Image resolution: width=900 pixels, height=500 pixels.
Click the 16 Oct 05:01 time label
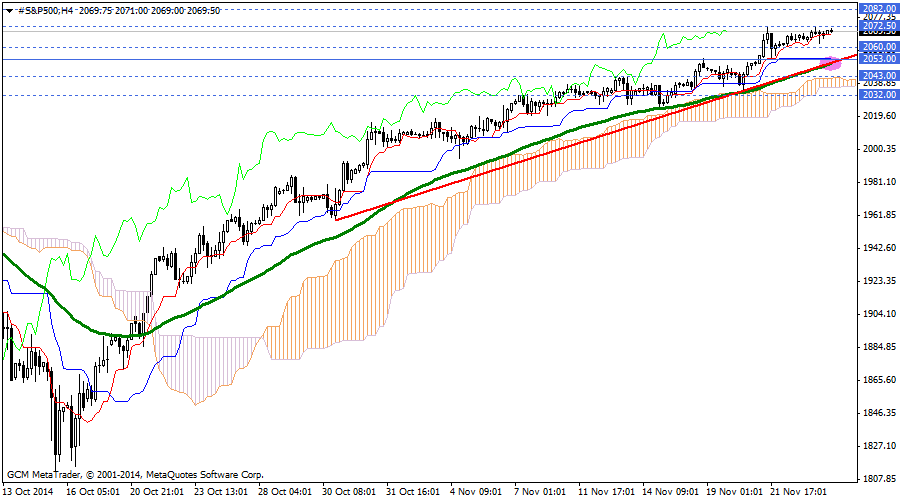pos(93,492)
